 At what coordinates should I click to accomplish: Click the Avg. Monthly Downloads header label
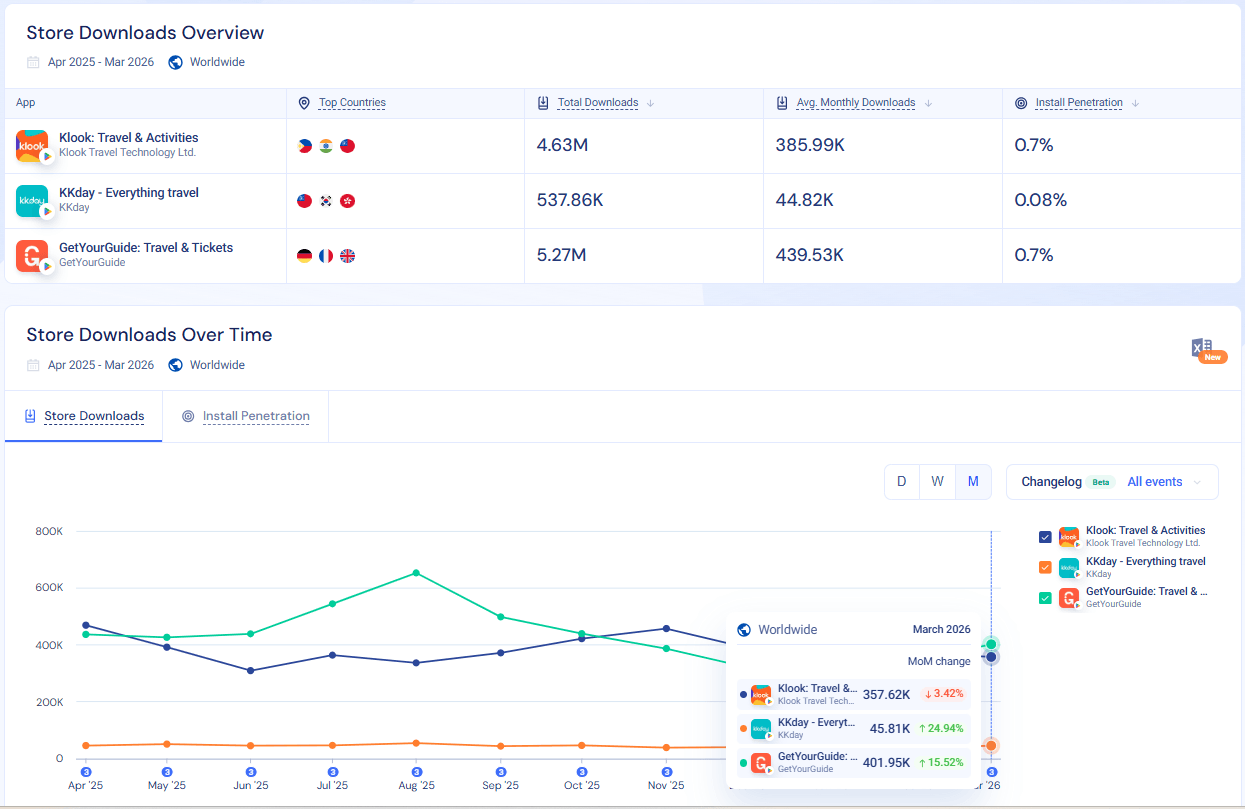(x=856, y=103)
